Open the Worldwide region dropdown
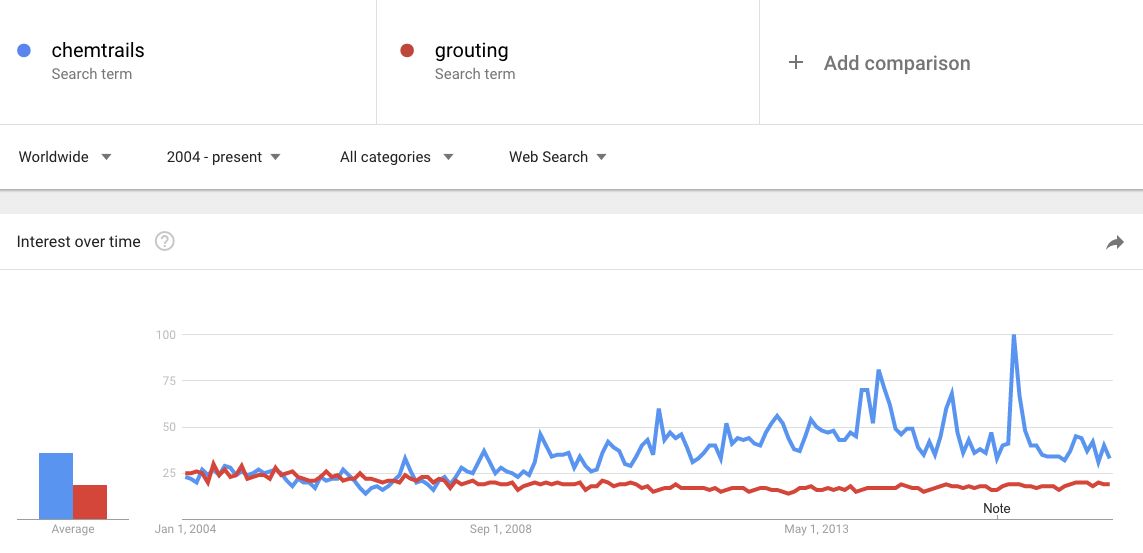This screenshot has height=553, width=1143. [x=65, y=157]
